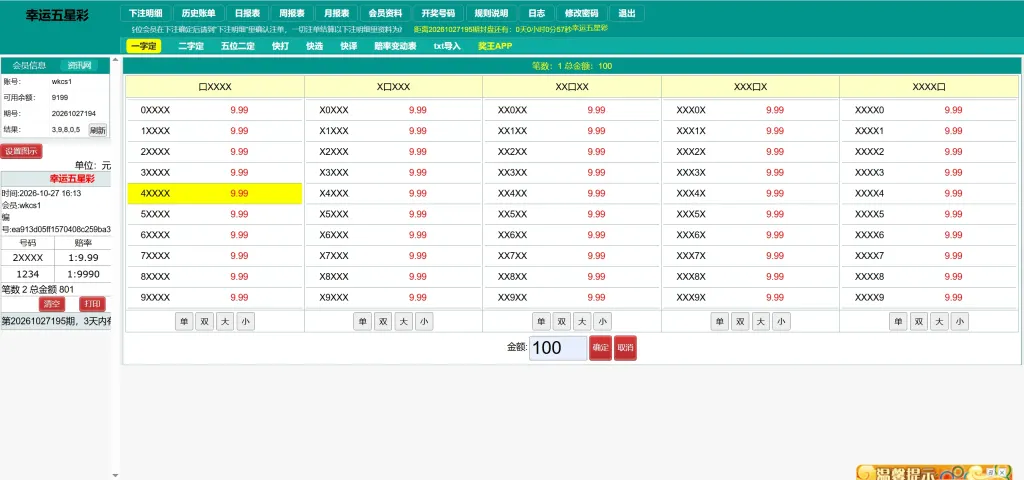Toggle 大 under the X口XXX column

[x=404, y=321]
